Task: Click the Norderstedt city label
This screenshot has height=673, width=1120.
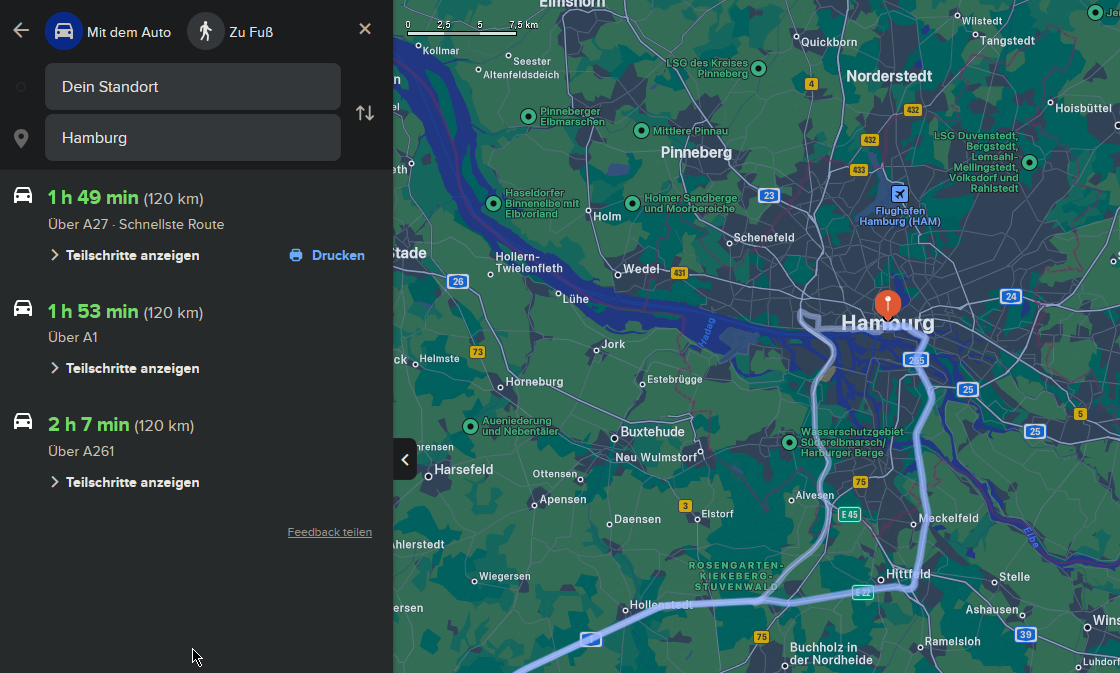Action: (x=889, y=76)
